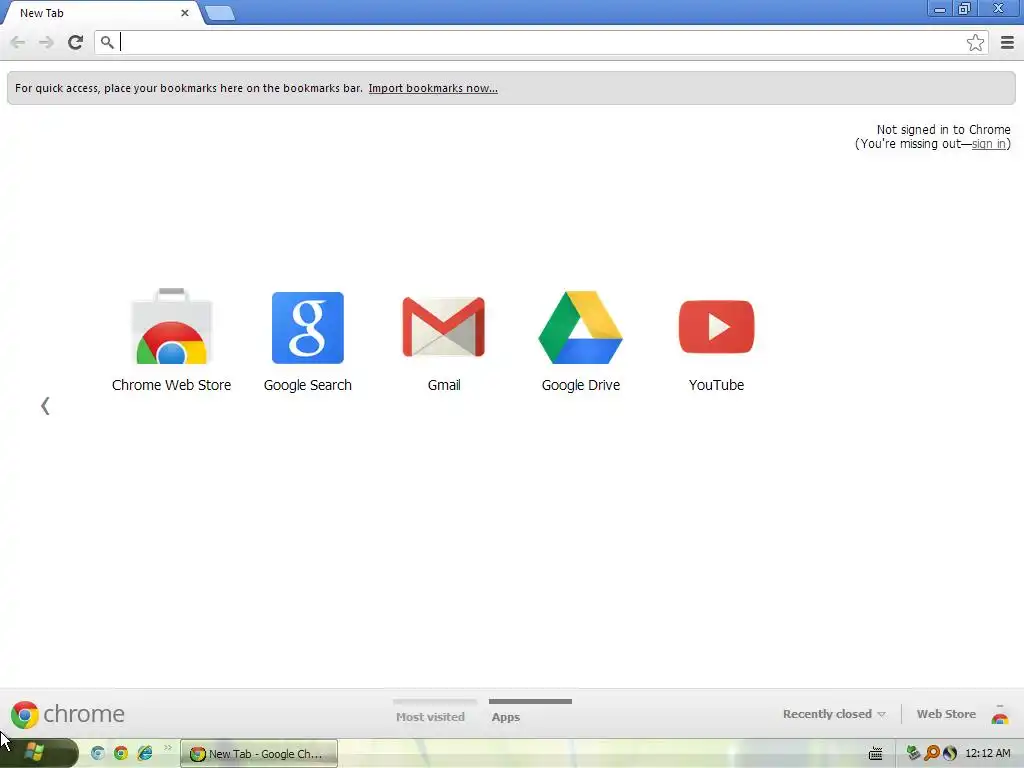Focus the address bar input
Screen dimensions: 1024x768
[541, 42]
